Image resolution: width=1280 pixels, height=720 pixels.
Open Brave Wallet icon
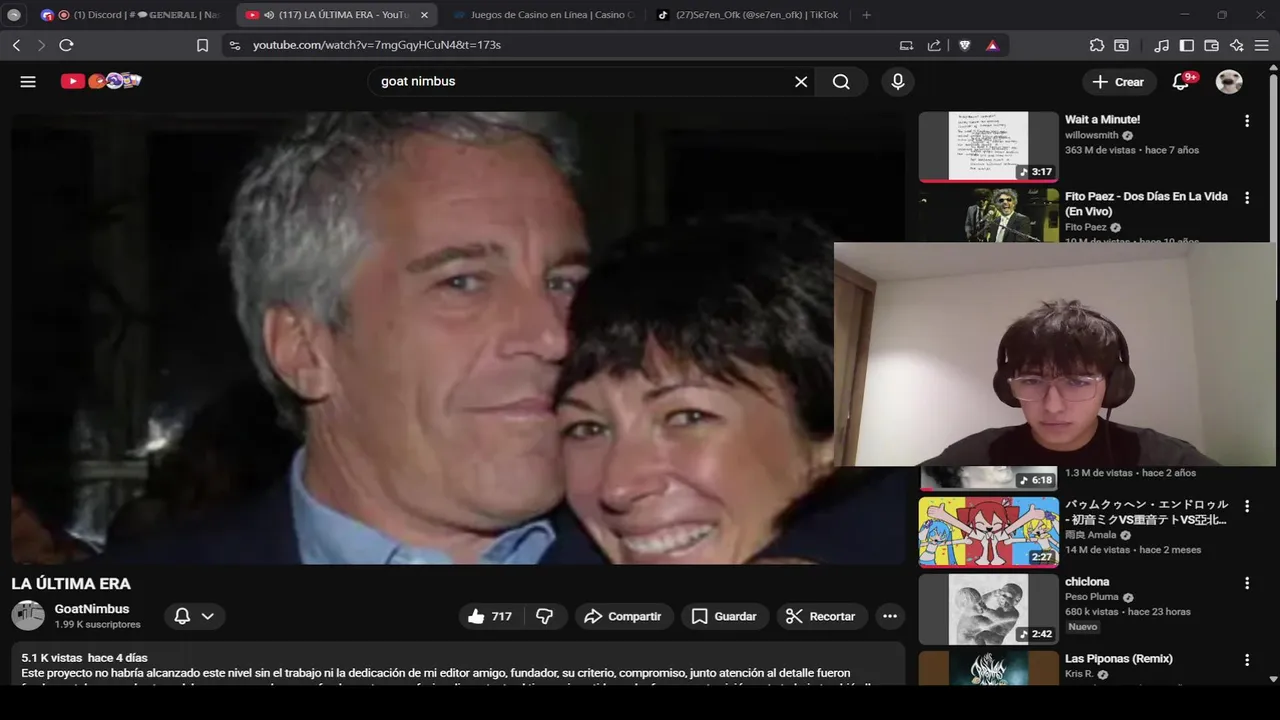tap(1211, 45)
